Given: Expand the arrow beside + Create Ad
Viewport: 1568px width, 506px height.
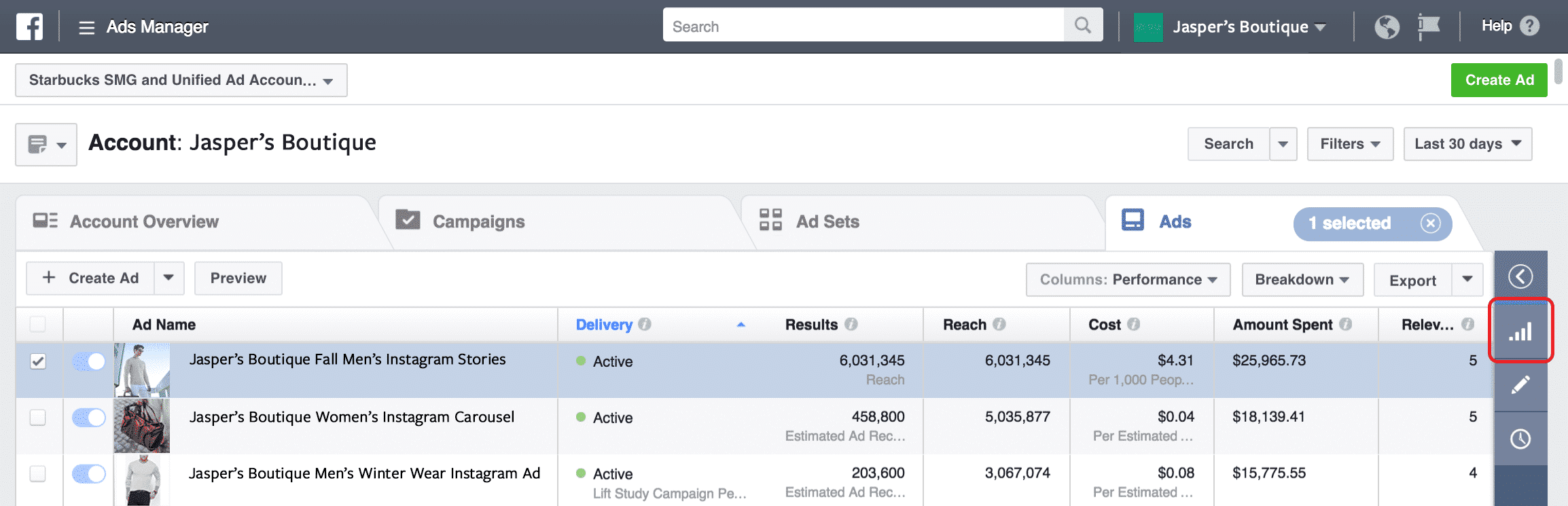Looking at the screenshot, I should [x=169, y=278].
